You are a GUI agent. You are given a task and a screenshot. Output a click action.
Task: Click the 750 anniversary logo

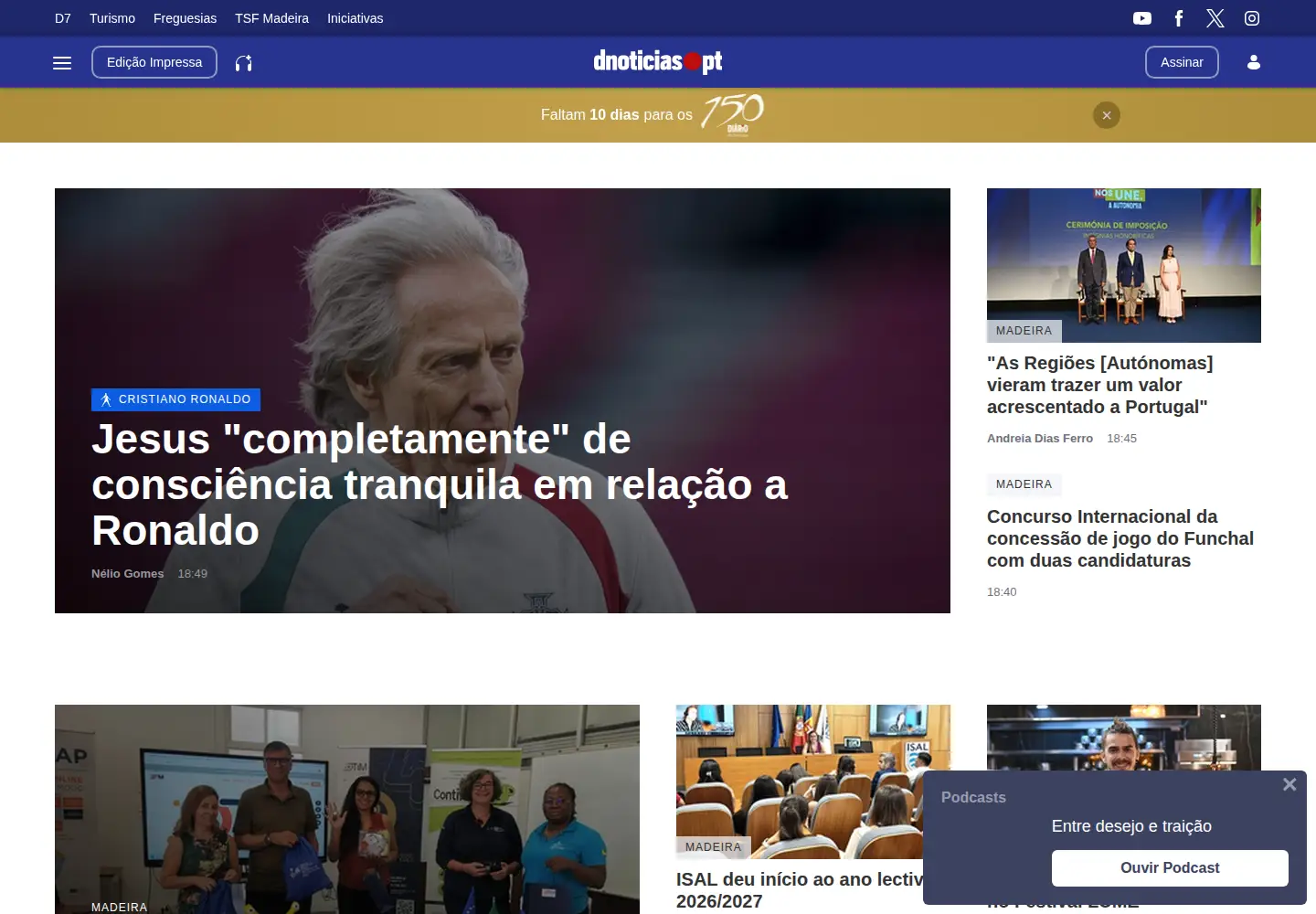point(733,114)
